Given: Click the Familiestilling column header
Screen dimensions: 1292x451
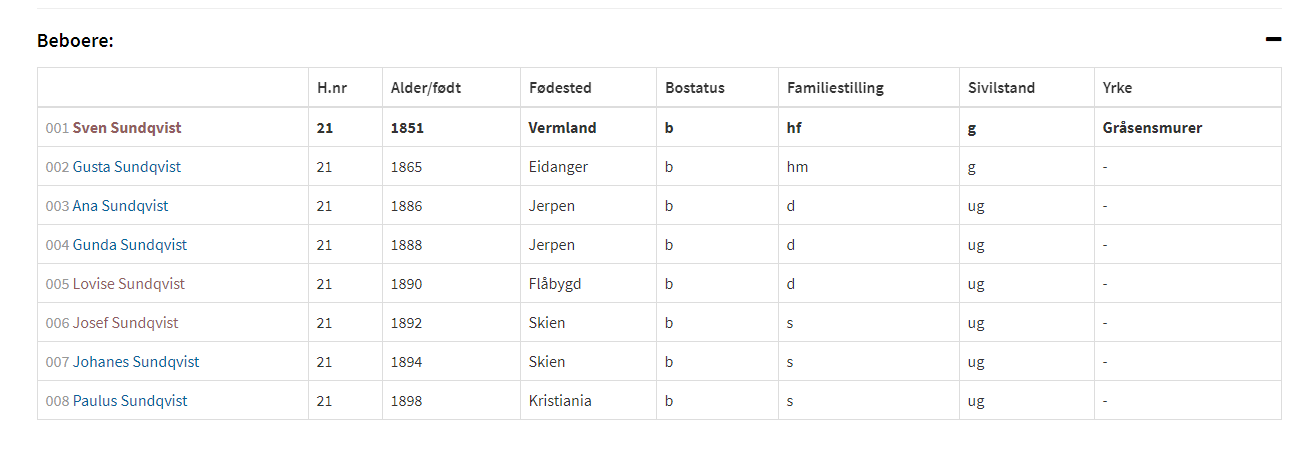Looking at the screenshot, I should [835, 88].
